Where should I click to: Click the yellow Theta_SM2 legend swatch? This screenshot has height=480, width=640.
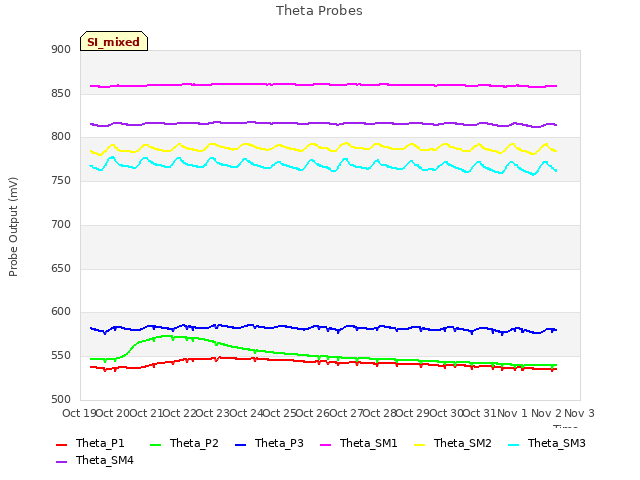click(420, 444)
